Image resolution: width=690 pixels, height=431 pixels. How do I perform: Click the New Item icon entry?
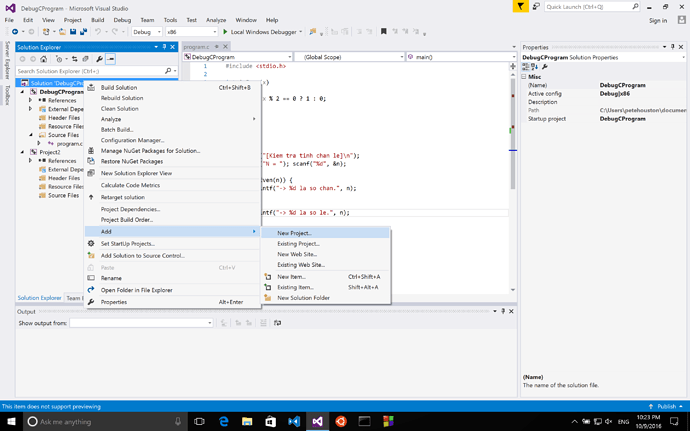pyautogui.click(x=325, y=276)
